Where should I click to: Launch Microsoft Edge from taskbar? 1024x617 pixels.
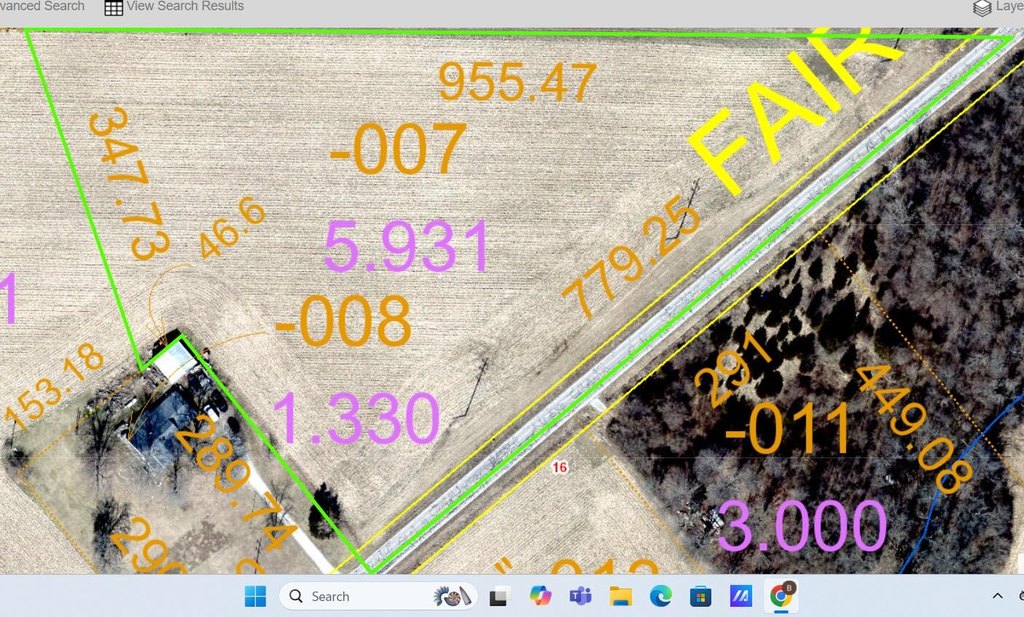point(660,597)
